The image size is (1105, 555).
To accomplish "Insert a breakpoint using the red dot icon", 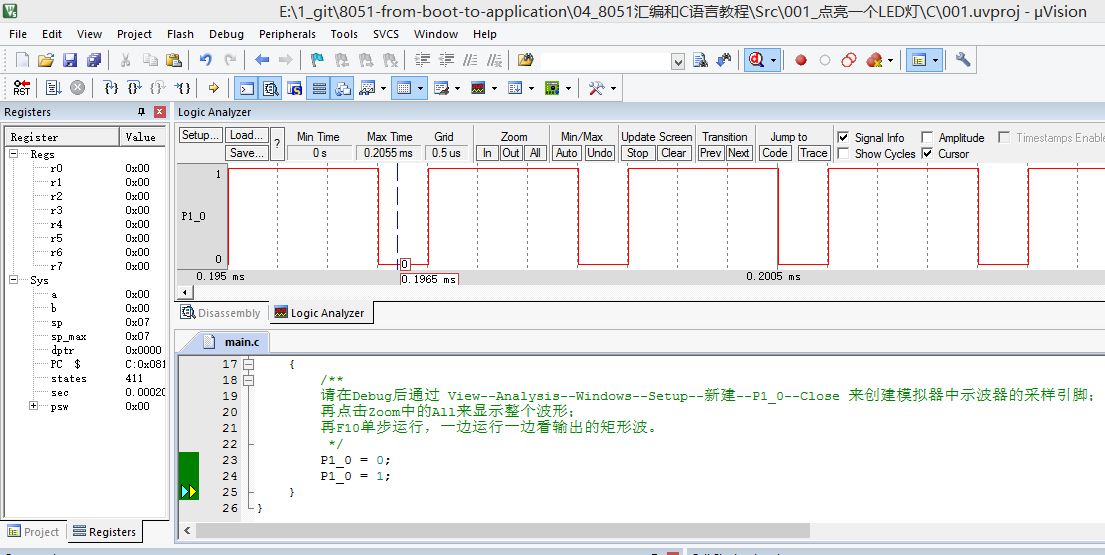I will pyautogui.click(x=801, y=61).
